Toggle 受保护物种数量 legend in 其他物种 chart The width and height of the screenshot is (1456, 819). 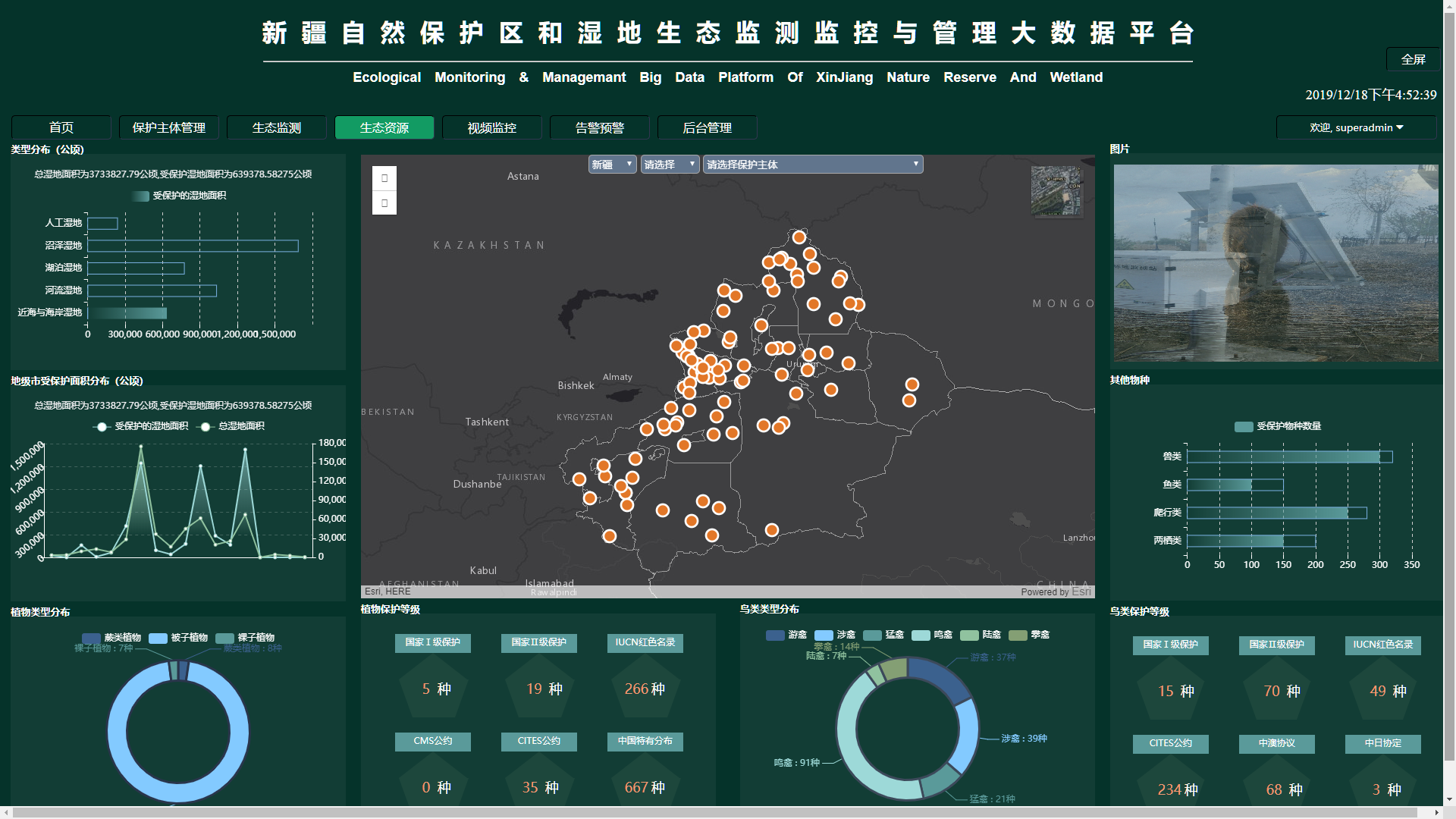(x=1278, y=426)
